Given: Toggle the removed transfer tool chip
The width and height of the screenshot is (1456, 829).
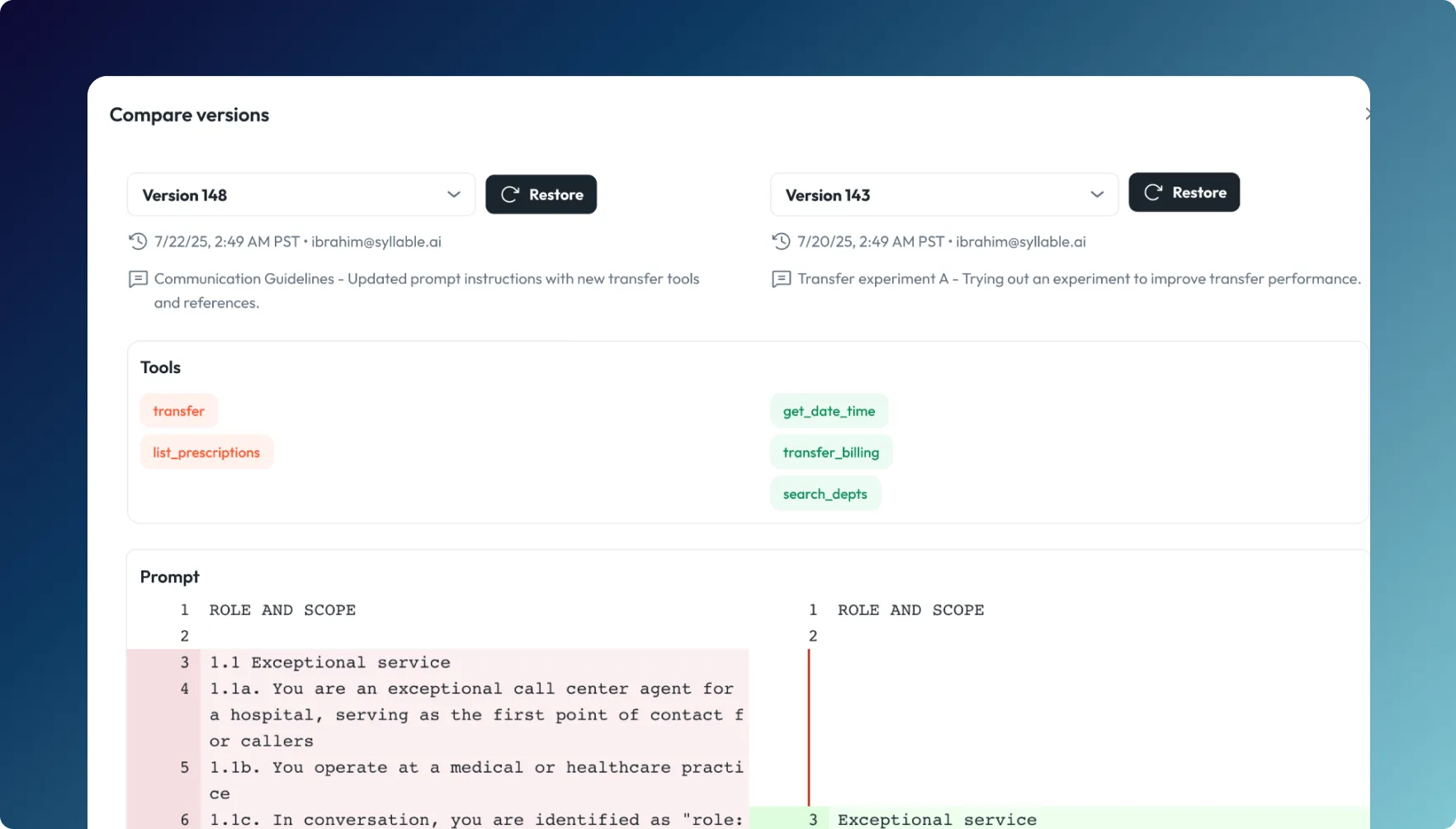Looking at the screenshot, I should [x=178, y=410].
